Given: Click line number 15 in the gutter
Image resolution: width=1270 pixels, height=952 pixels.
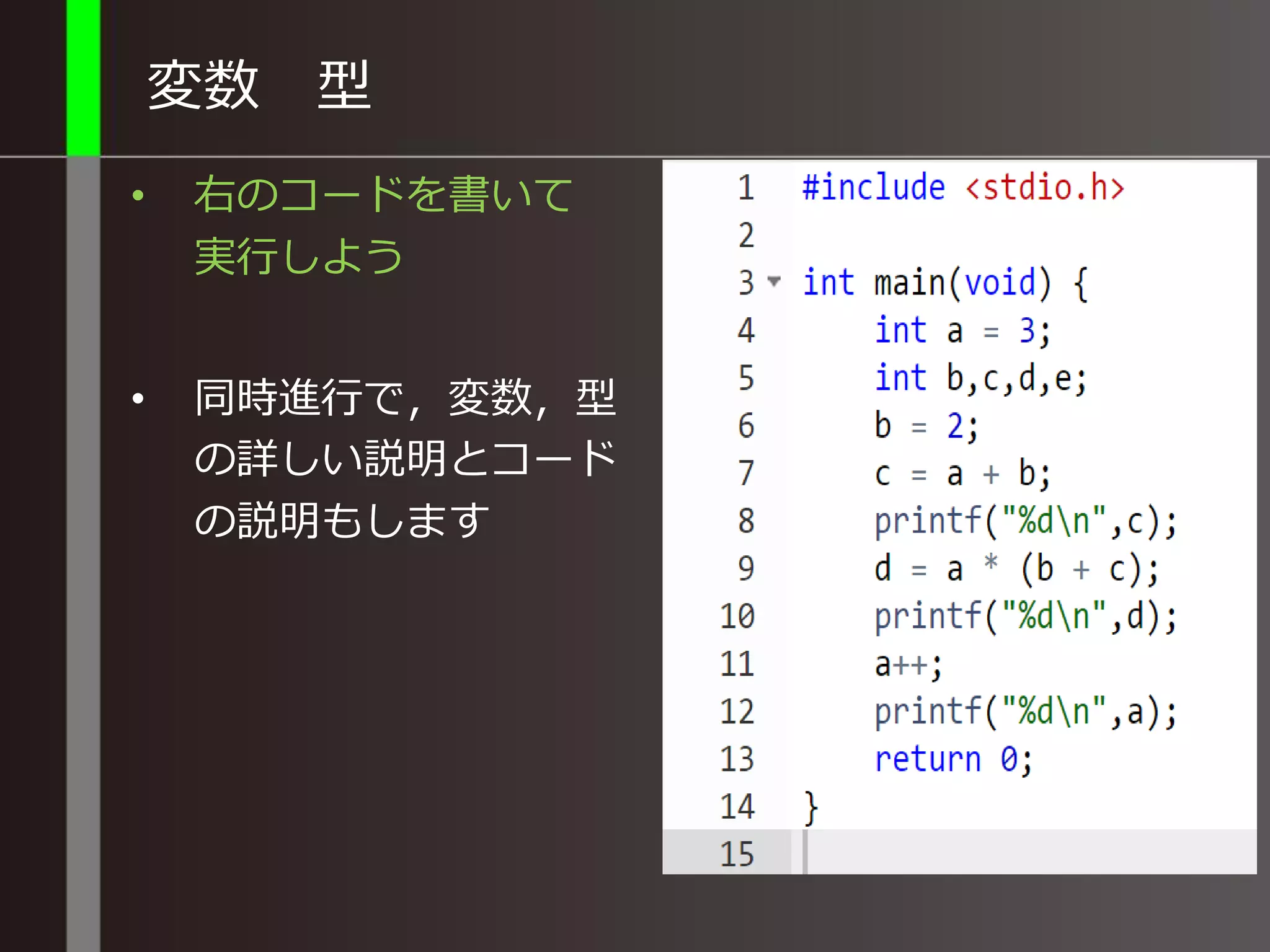Looking at the screenshot, I should (737, 854).
